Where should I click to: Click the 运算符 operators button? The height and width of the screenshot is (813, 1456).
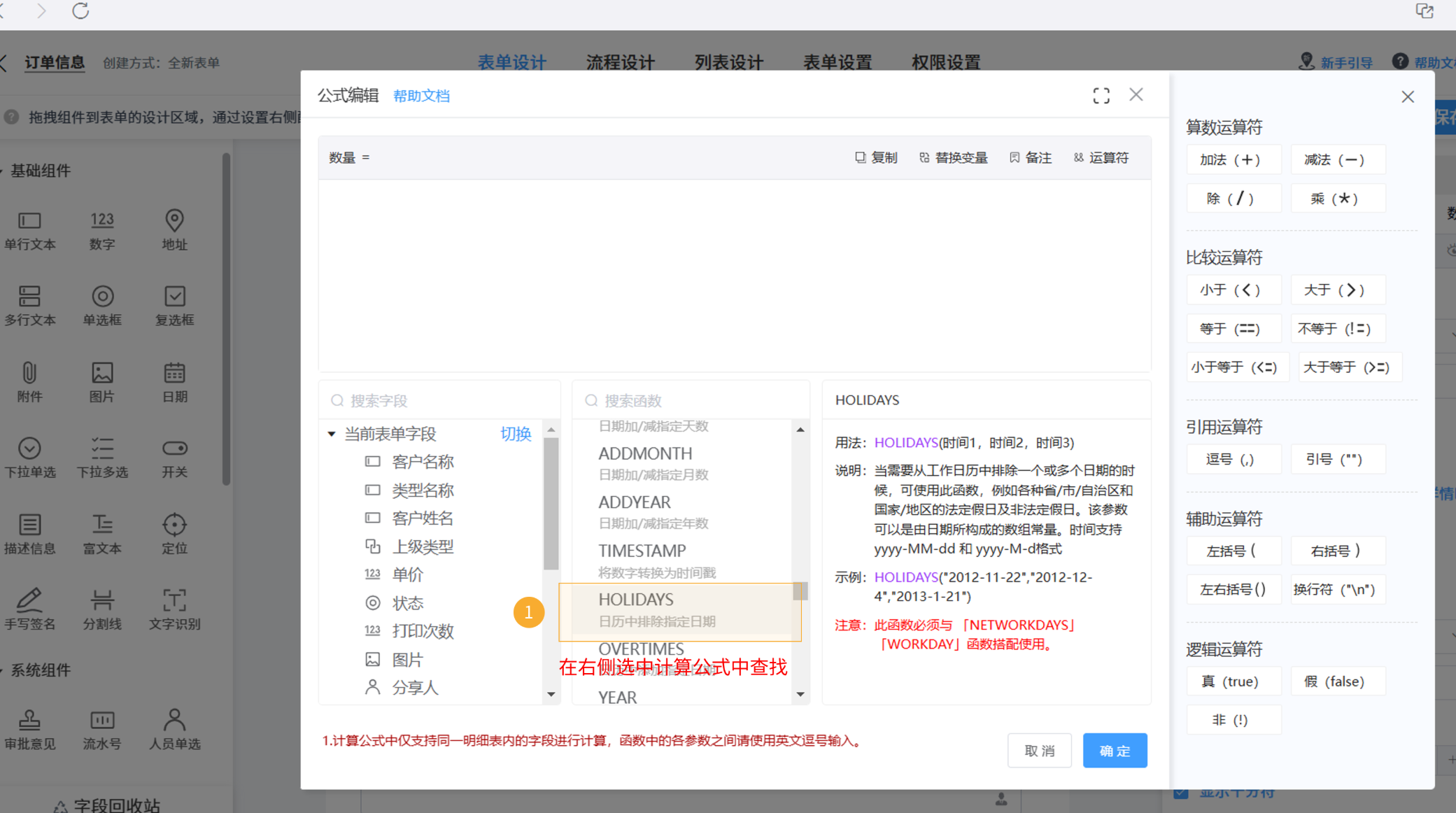point(1101,157)
